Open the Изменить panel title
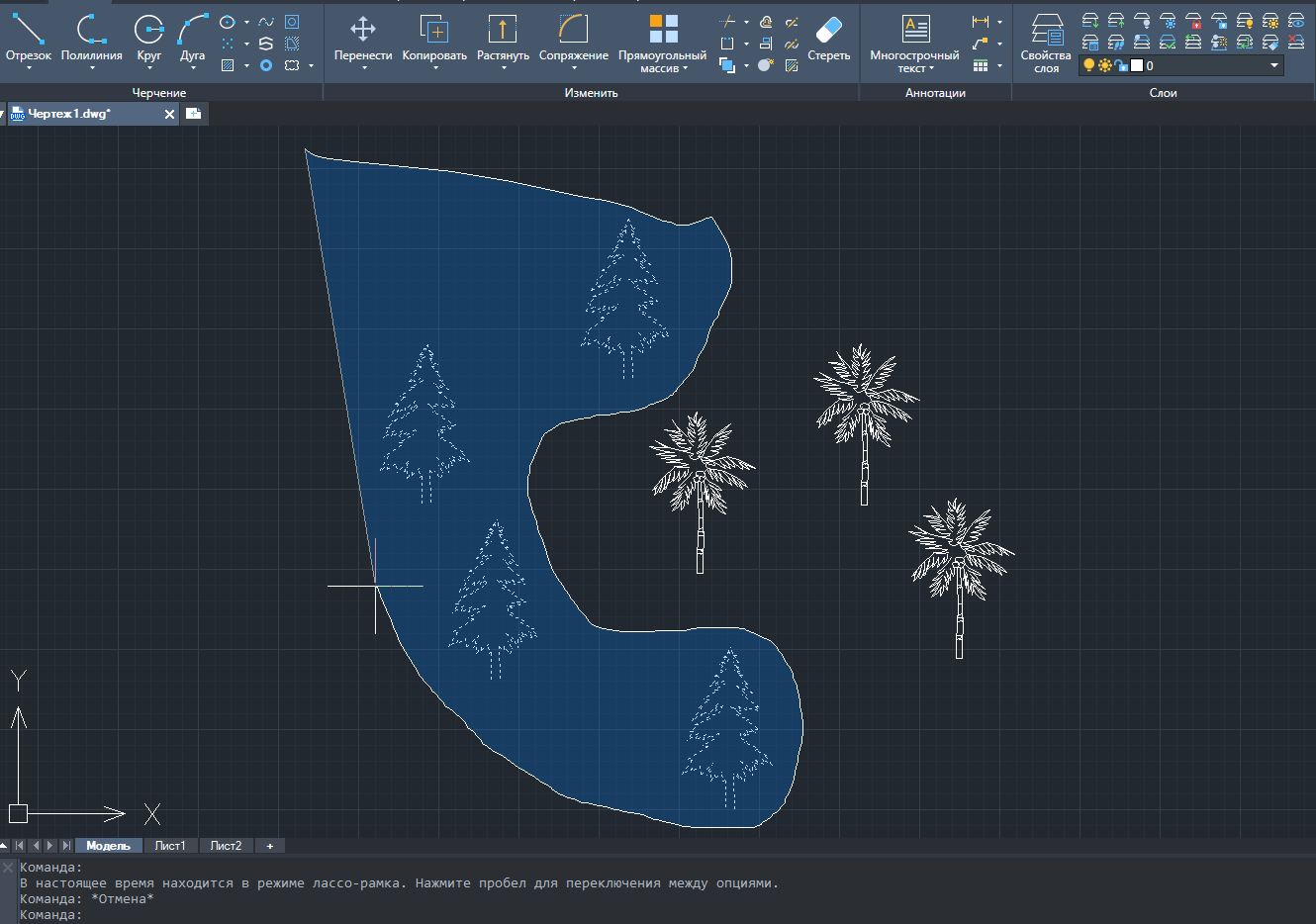1316x924 pixels. point(591,93)
